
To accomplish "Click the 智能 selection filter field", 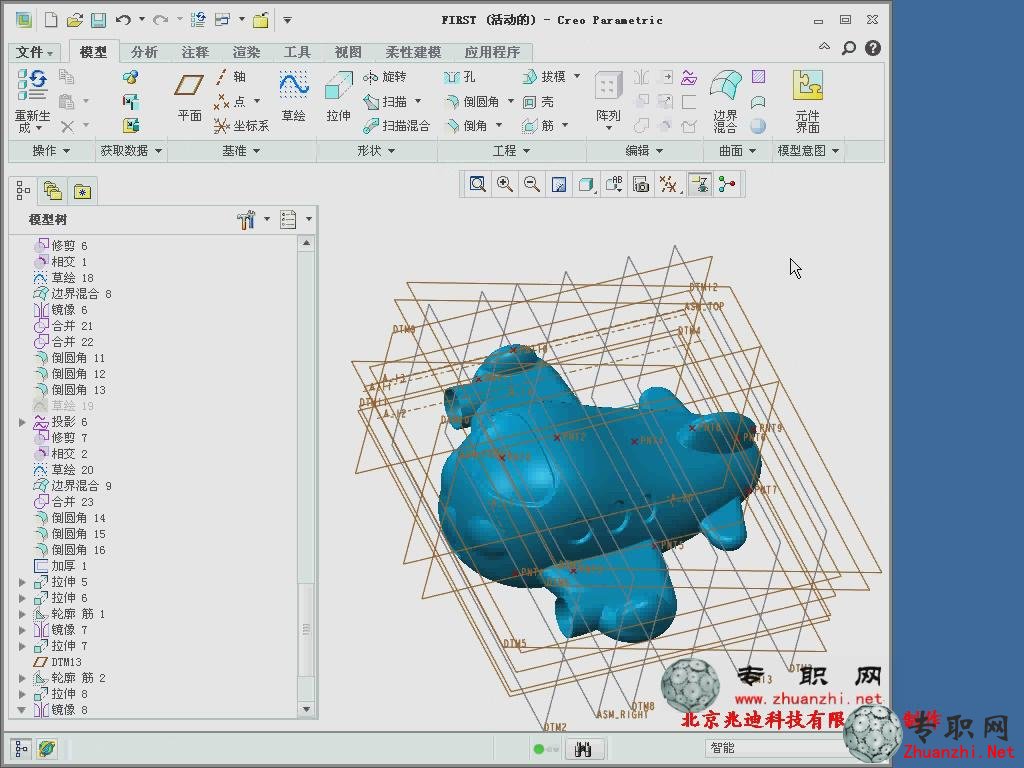I will point(773,748).
